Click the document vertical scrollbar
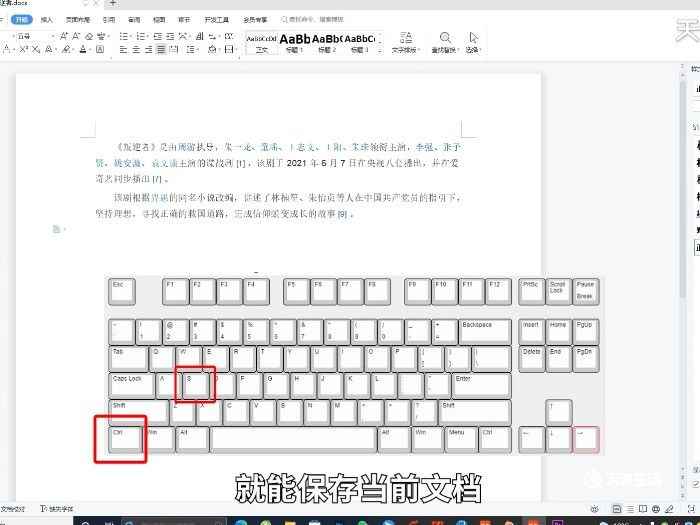 tap(682, 188)
